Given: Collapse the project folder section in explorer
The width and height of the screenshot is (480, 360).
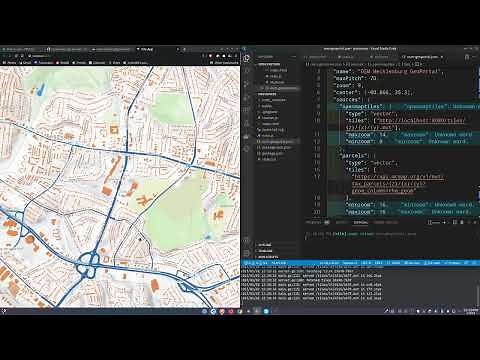Looking at the screenshot, I should point(277,94).
